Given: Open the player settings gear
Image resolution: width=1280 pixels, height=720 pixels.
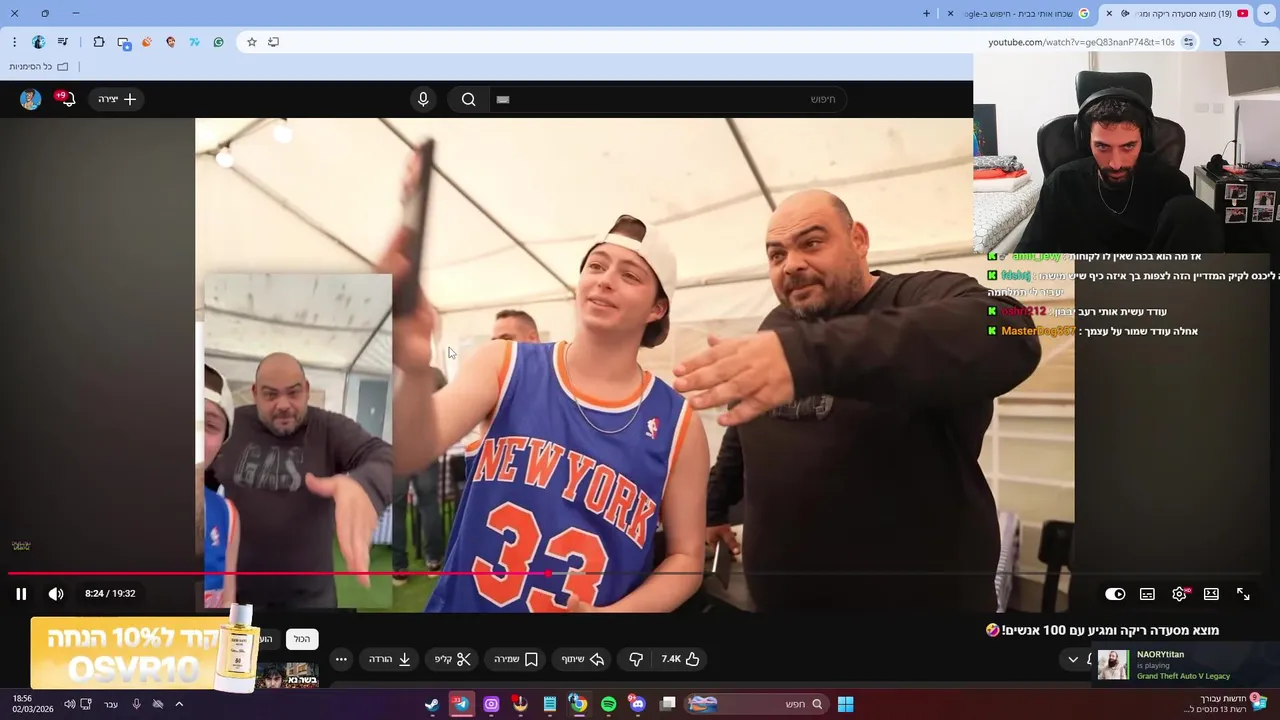Looking at the screenshot, I should 1180,594.
